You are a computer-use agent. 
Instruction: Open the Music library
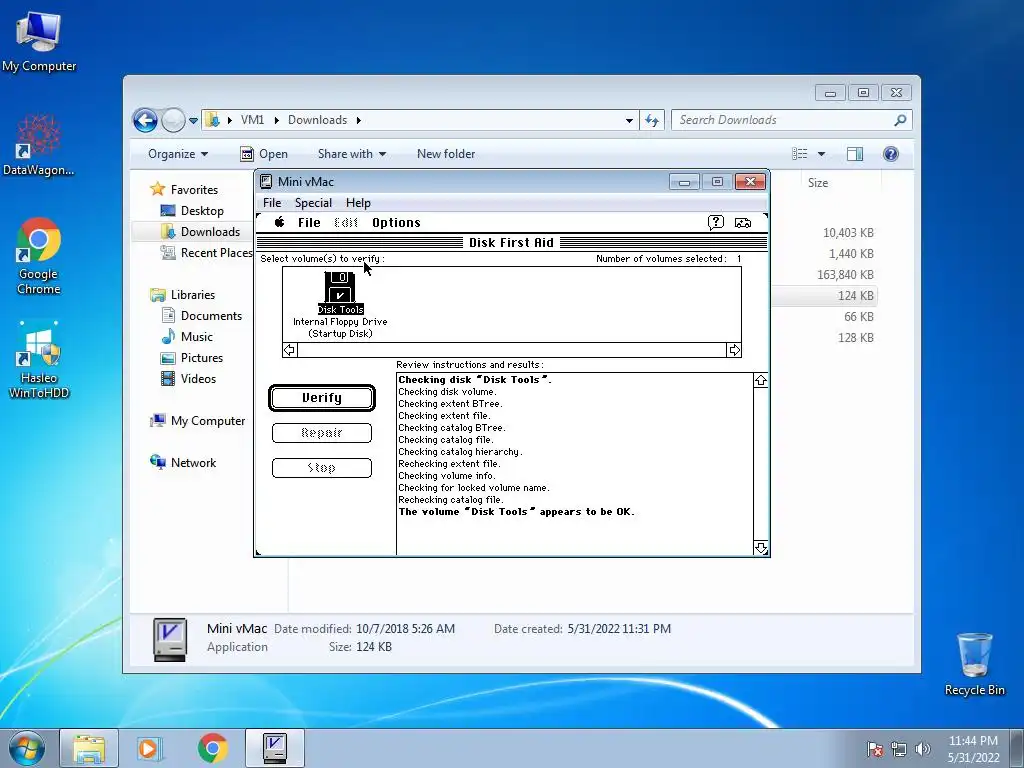(x=197, y=336)
